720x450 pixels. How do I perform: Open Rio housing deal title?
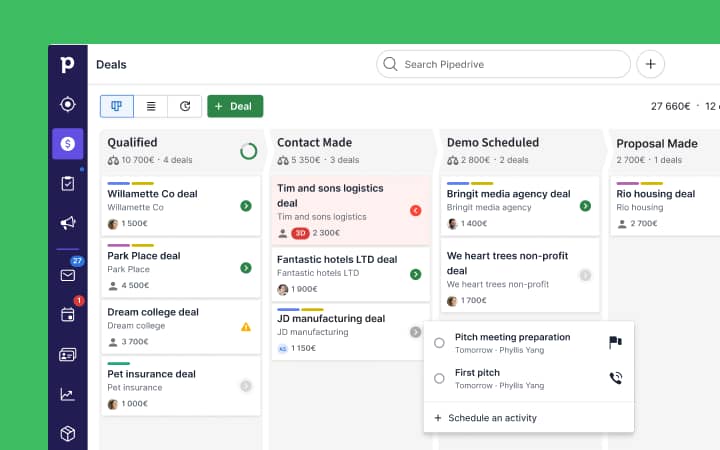[x=656, y=194]
